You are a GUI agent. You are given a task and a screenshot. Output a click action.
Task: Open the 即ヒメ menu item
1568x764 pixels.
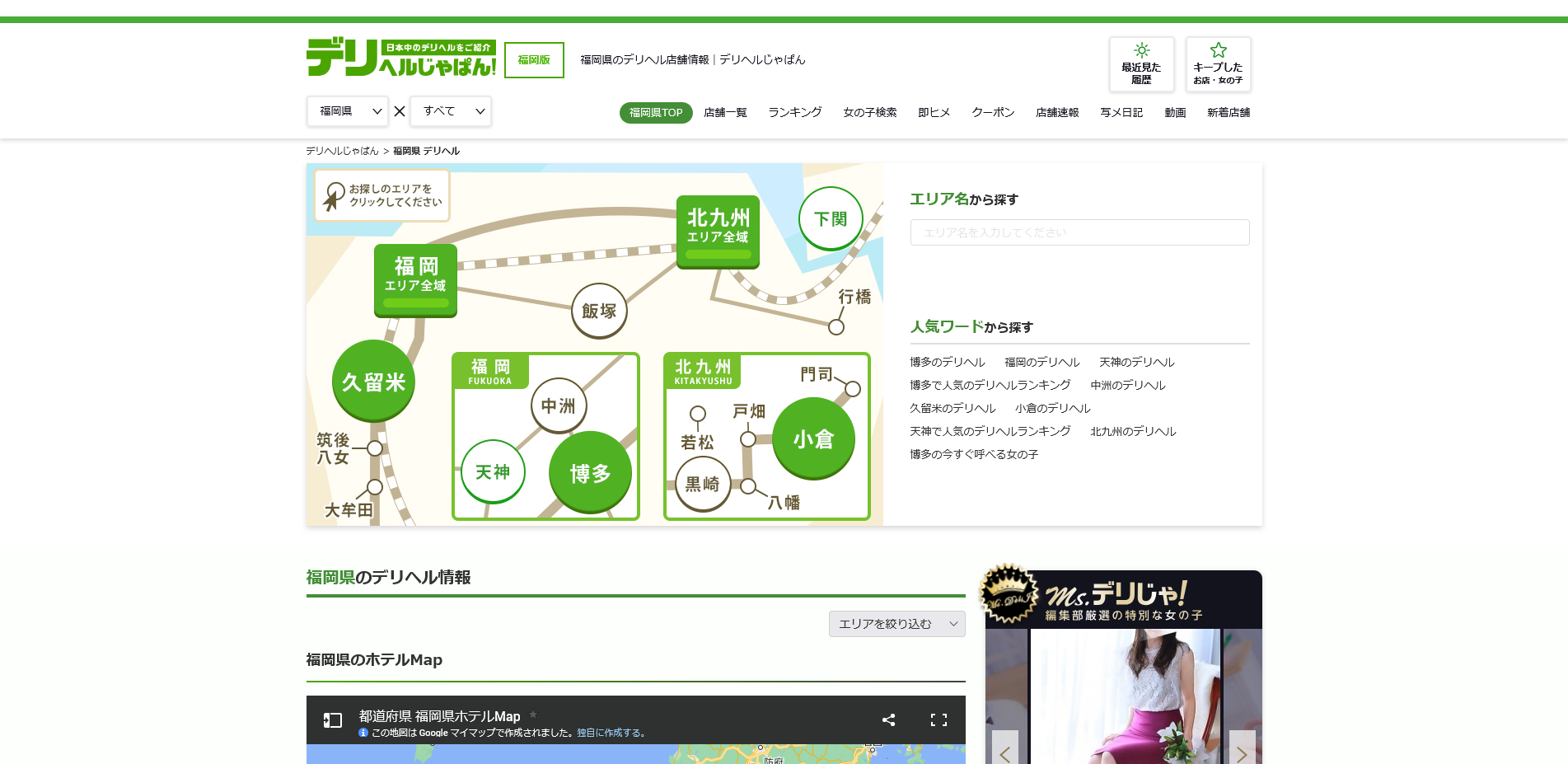934,113
